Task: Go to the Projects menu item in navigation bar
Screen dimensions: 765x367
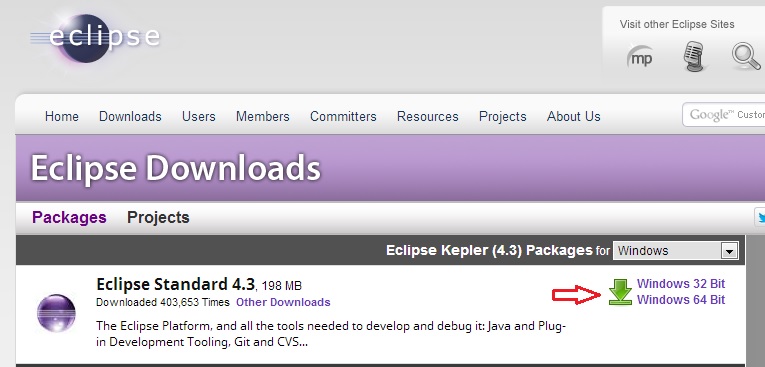Action: coord(503,117)
